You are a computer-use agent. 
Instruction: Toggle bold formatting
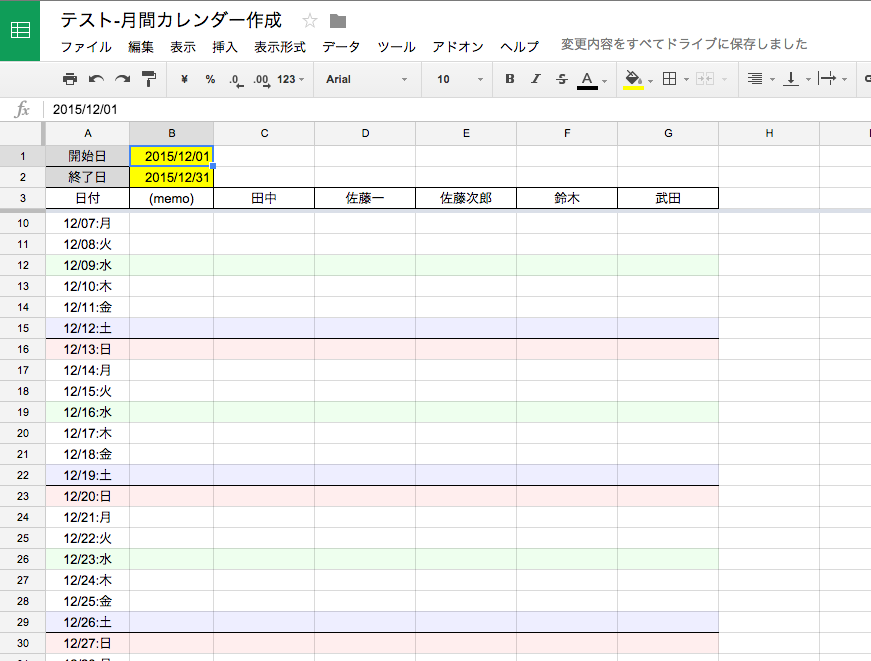[x=510, y=79]
